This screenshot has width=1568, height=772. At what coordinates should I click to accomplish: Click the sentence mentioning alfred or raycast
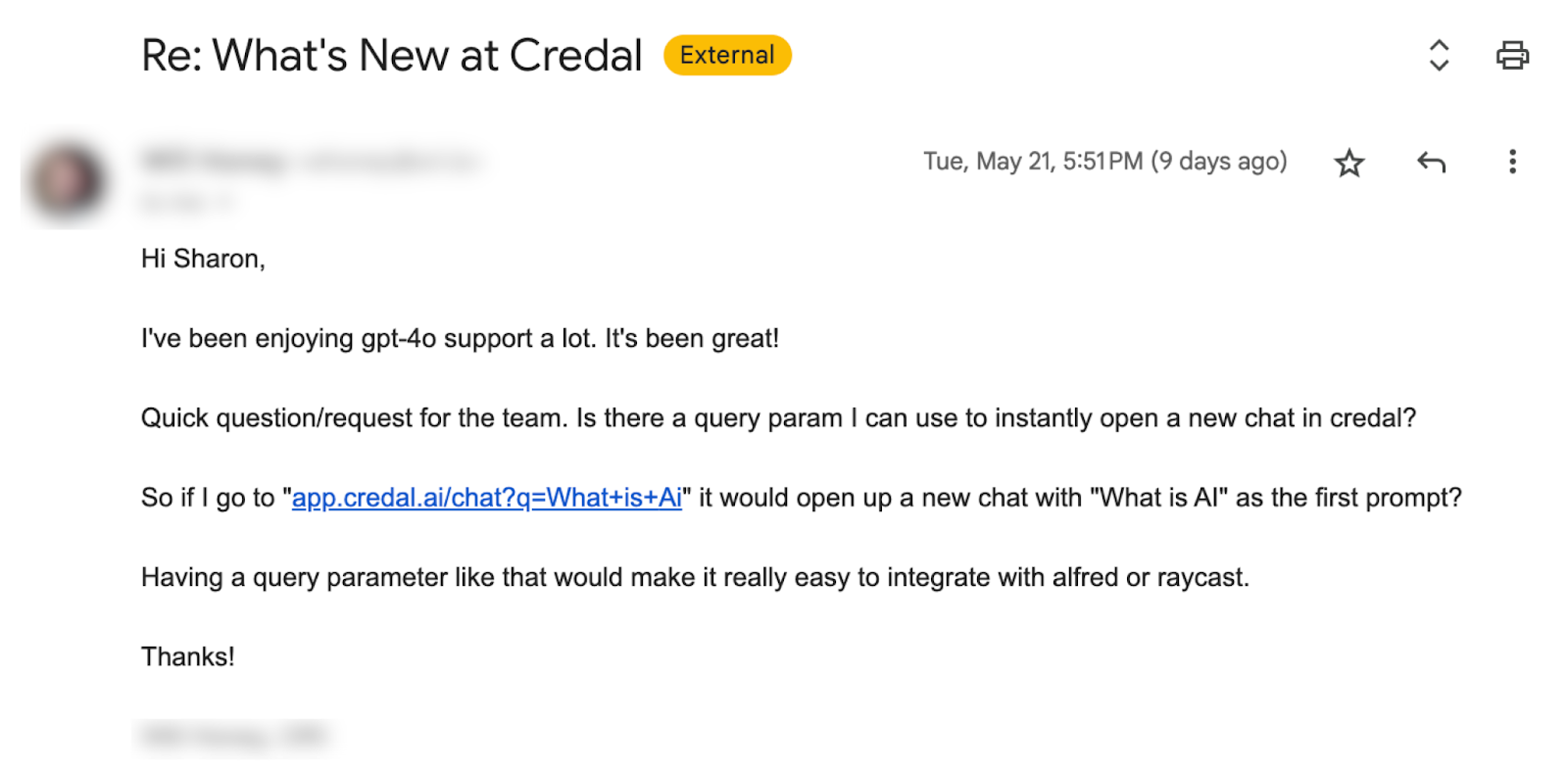click(x=695, y=577)
